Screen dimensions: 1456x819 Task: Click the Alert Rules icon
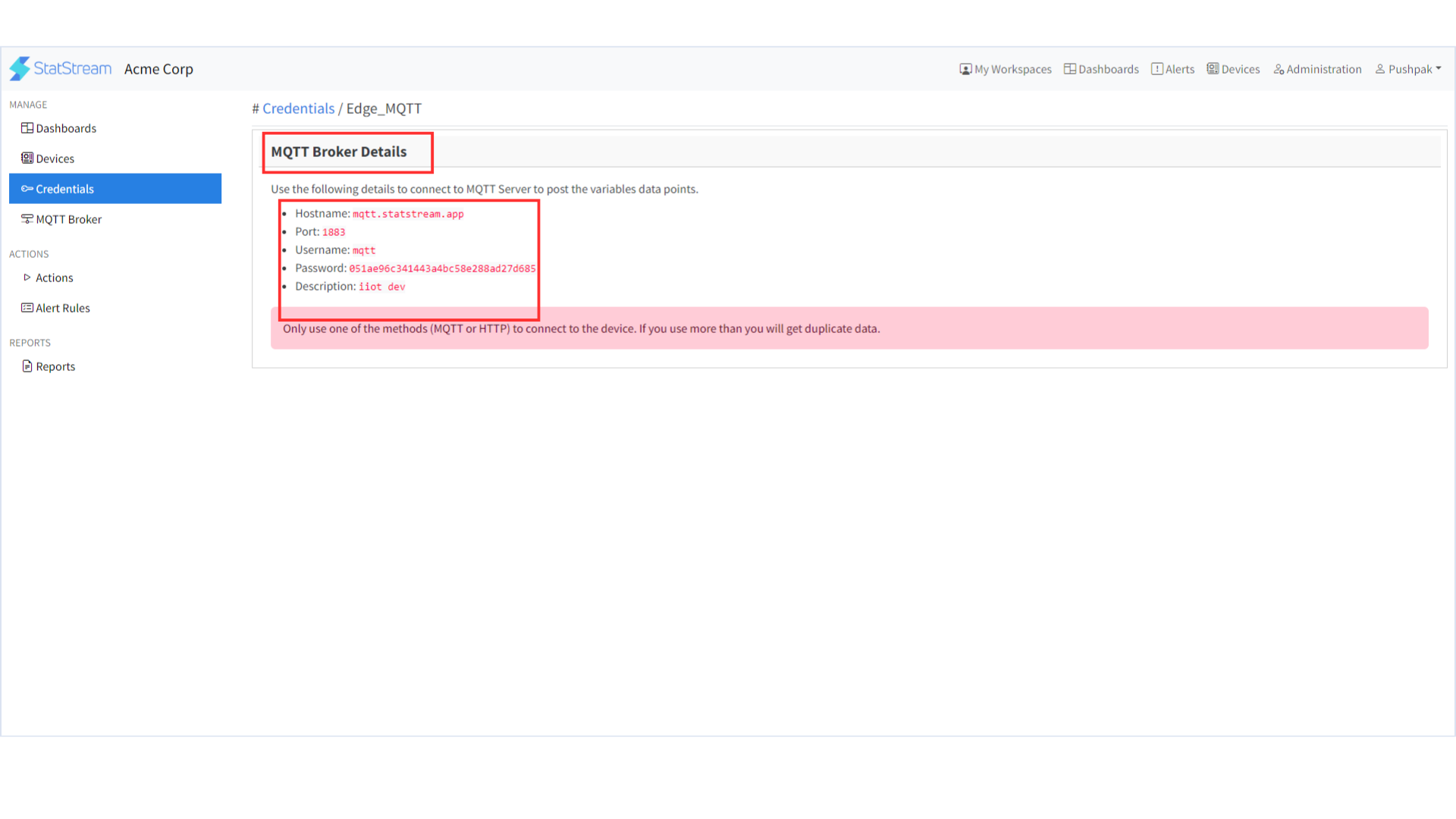[28, 306]
